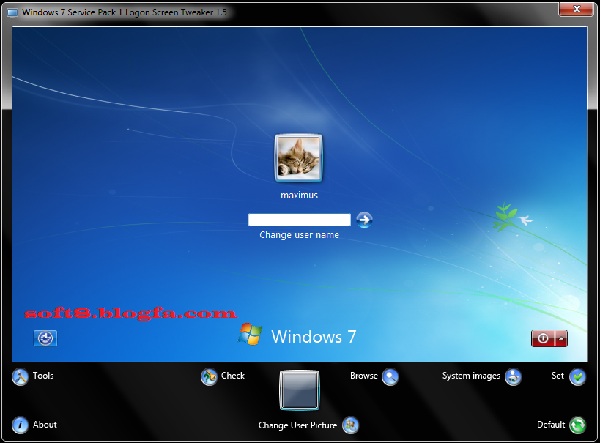
Task: Open the Tools menu icon
Action: tap(19, 377)
